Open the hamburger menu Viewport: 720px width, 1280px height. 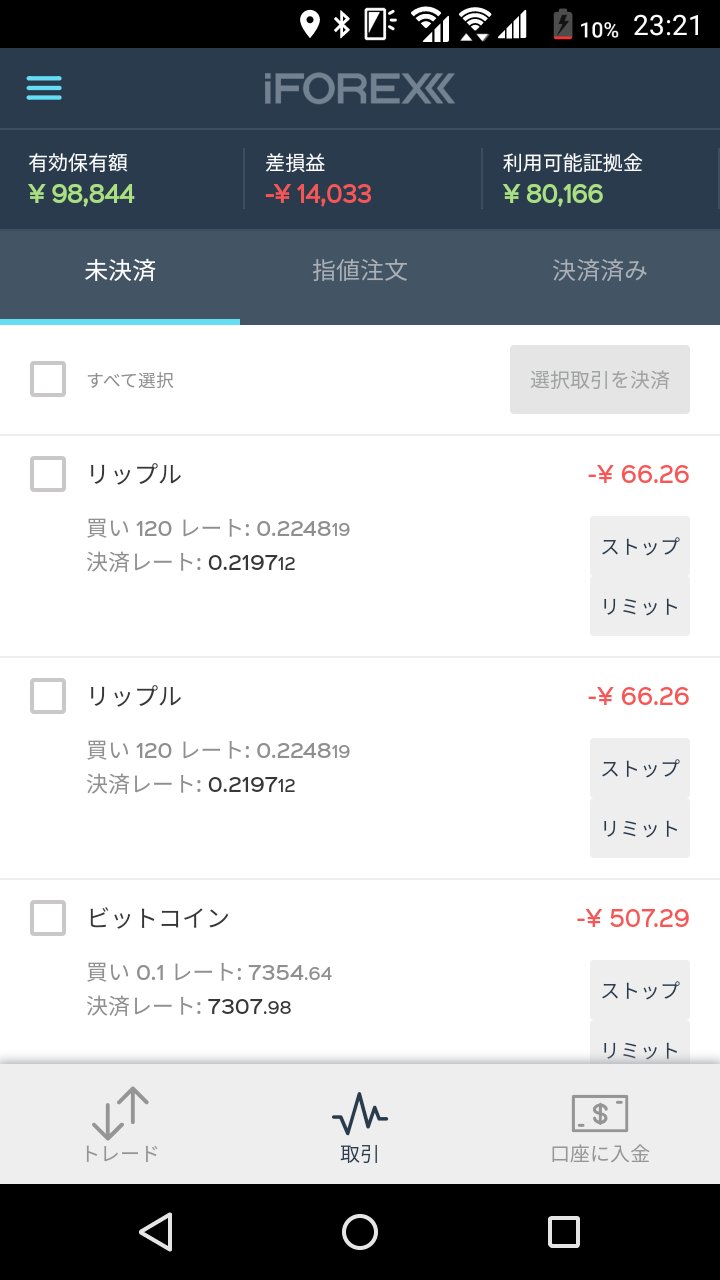pos(44,88)
